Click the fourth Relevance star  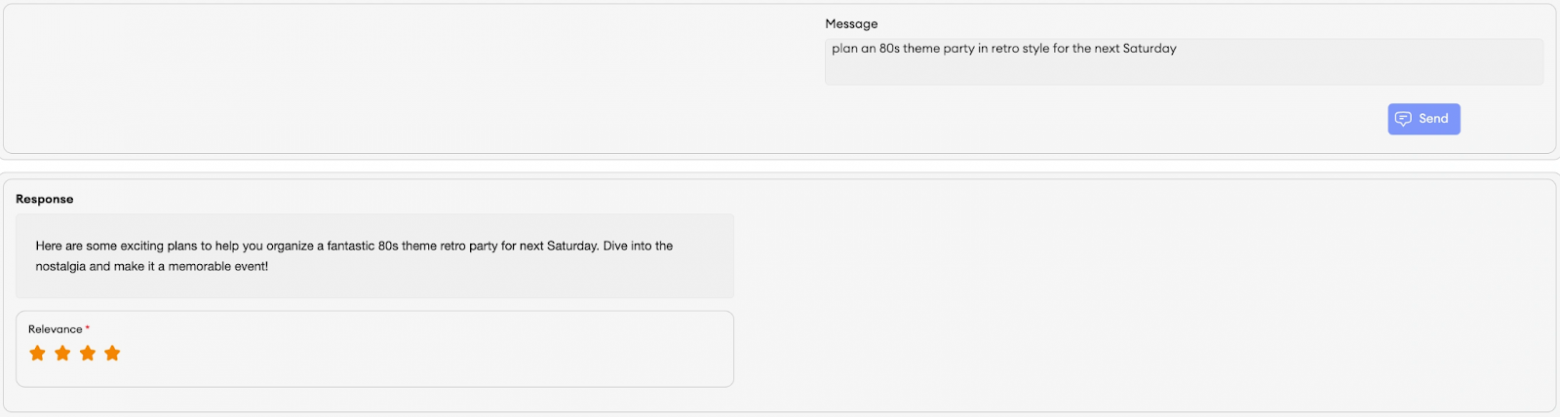(x=112, y=353)
